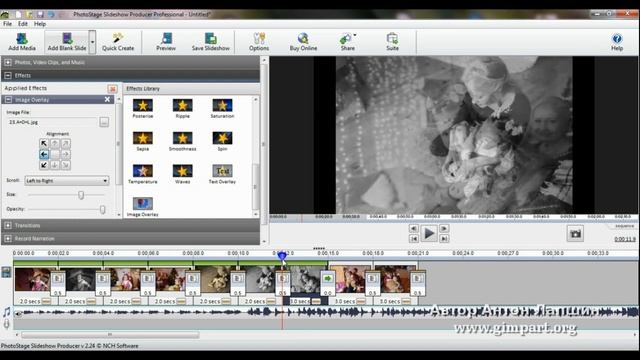
Task: Set overlay alignment to top-left
Action: pos(44,144)
